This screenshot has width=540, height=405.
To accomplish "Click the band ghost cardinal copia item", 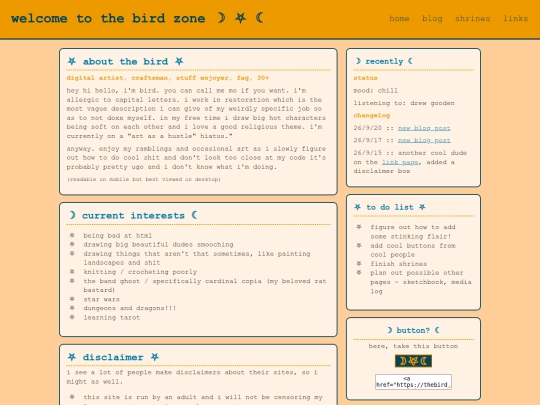I will 205,285.
